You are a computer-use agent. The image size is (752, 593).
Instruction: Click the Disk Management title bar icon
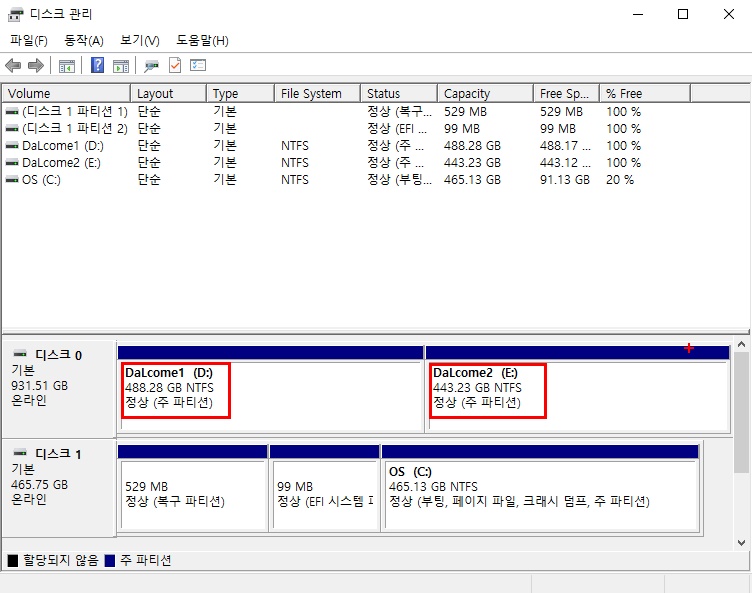(15, 14)
